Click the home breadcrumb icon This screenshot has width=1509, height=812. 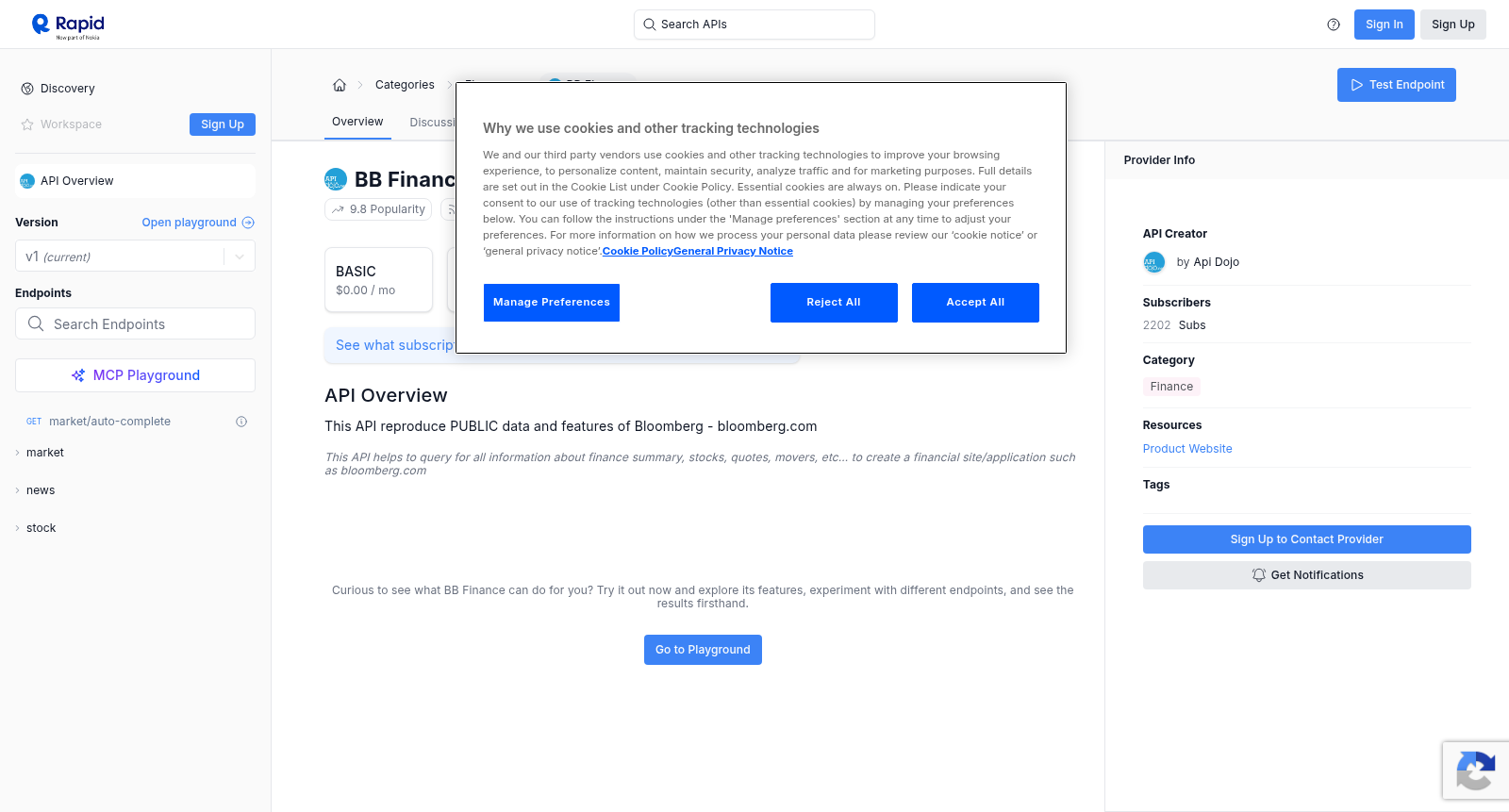point(340,85)
